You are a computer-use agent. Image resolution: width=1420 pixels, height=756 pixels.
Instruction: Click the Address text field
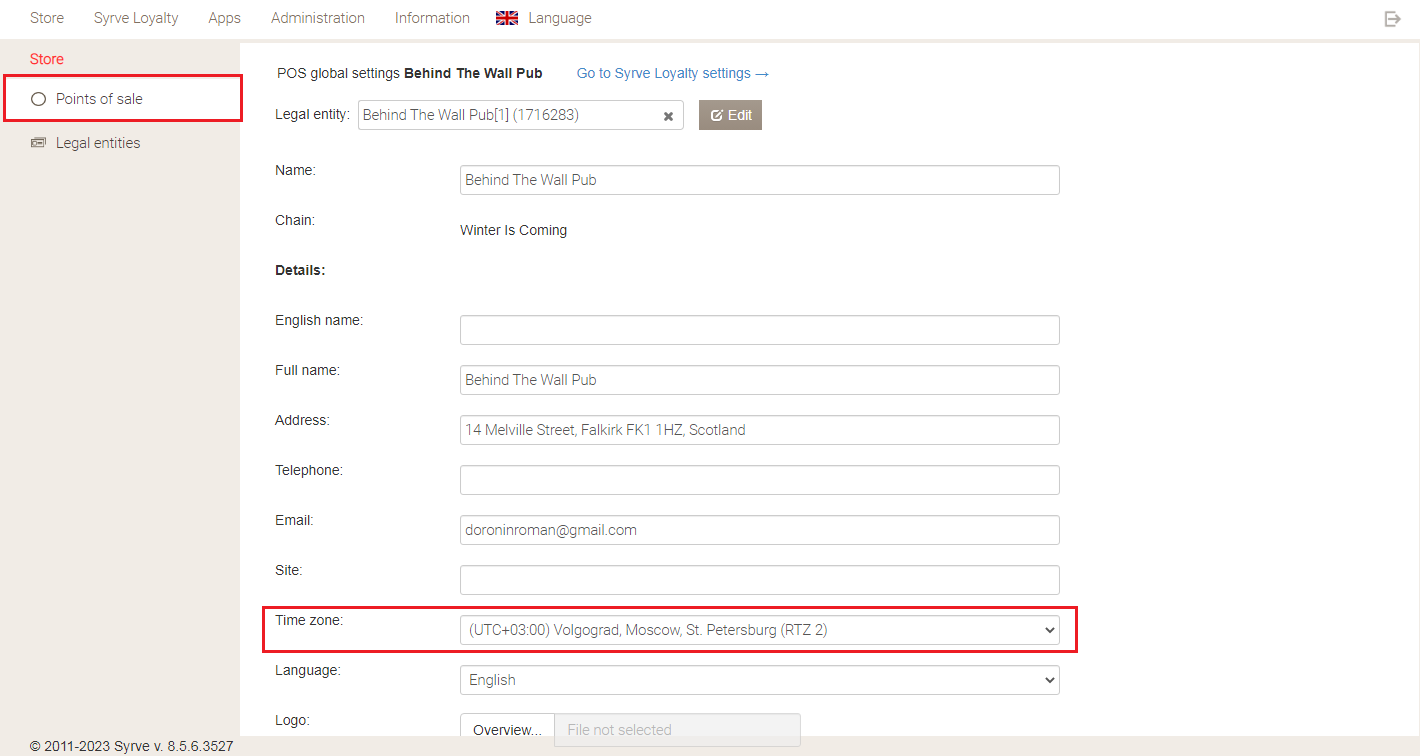coord(759,430)
